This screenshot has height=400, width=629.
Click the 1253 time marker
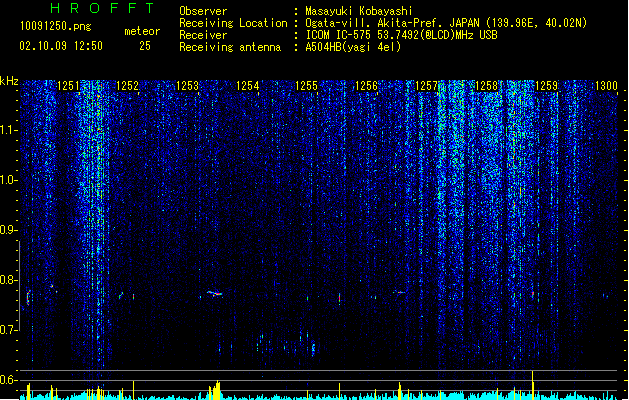coord(187,86)
